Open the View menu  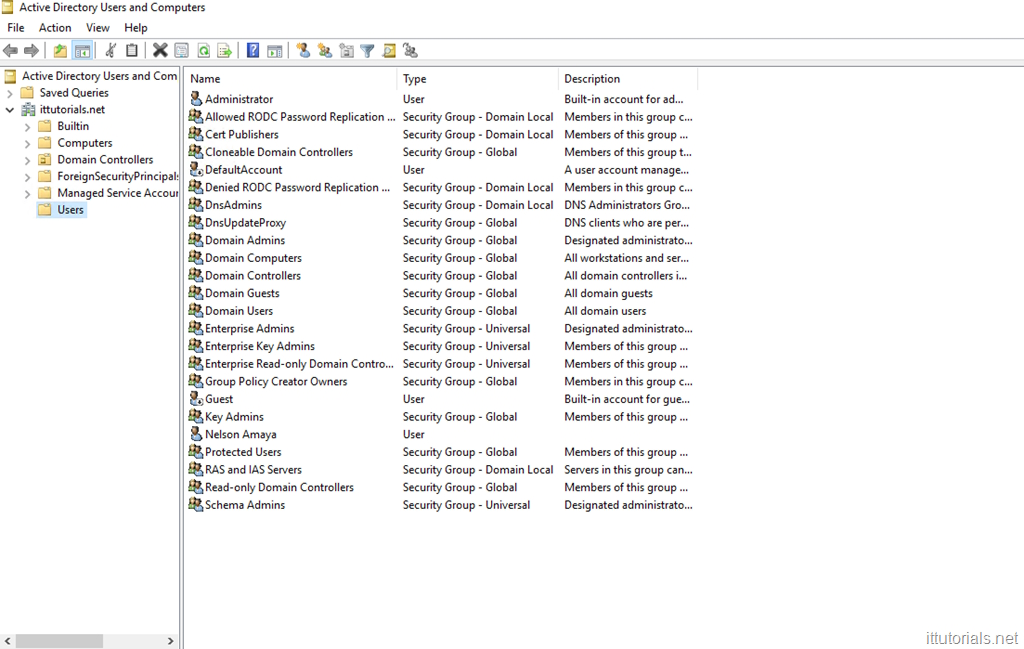click(98, 28)
